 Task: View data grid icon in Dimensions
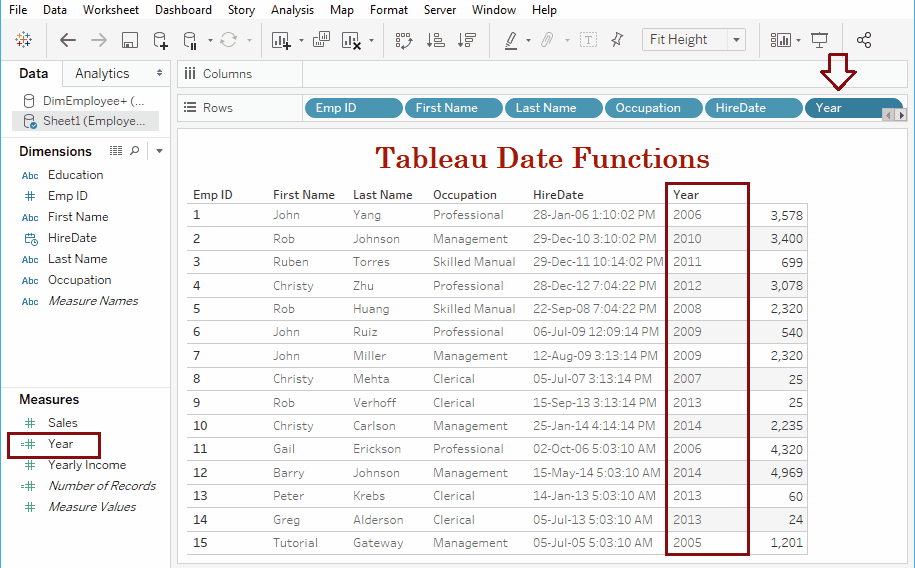[116, 151]
